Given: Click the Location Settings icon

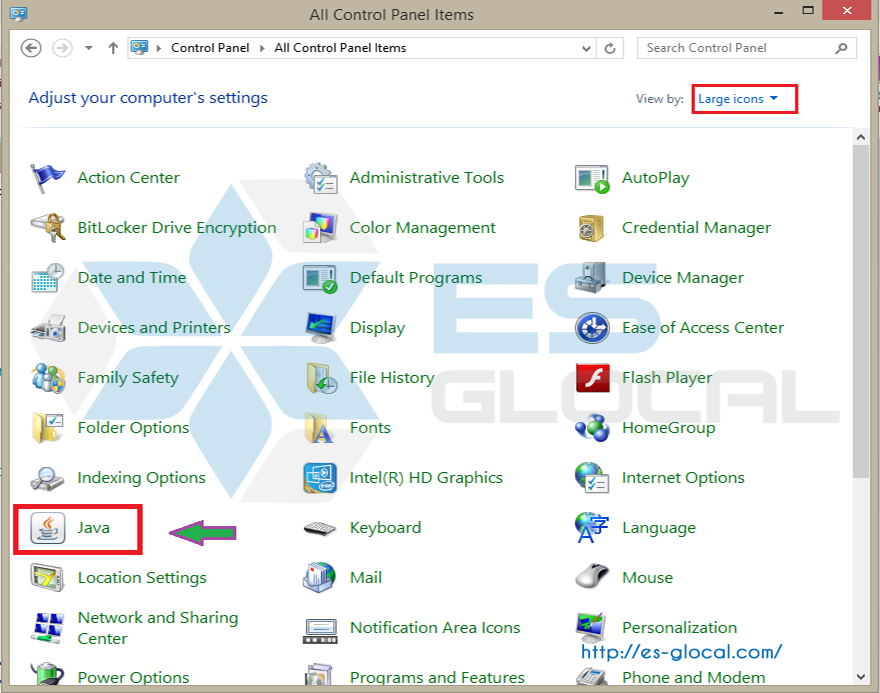Looking at the screenshot, I should [x=47, y=578].
